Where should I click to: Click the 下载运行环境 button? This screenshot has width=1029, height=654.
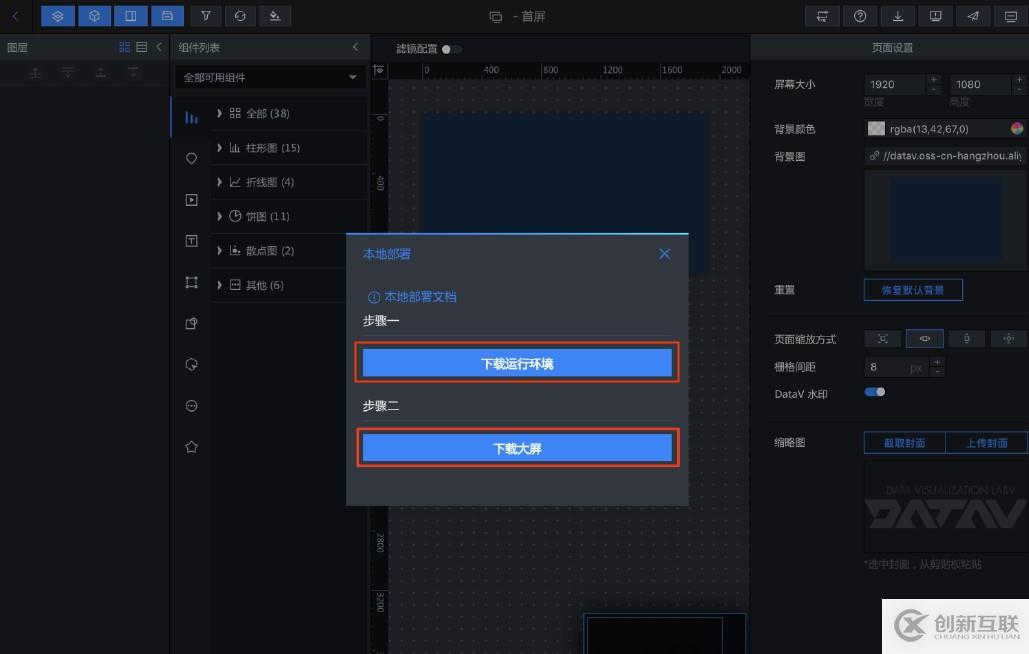click(x=516, y=362)
